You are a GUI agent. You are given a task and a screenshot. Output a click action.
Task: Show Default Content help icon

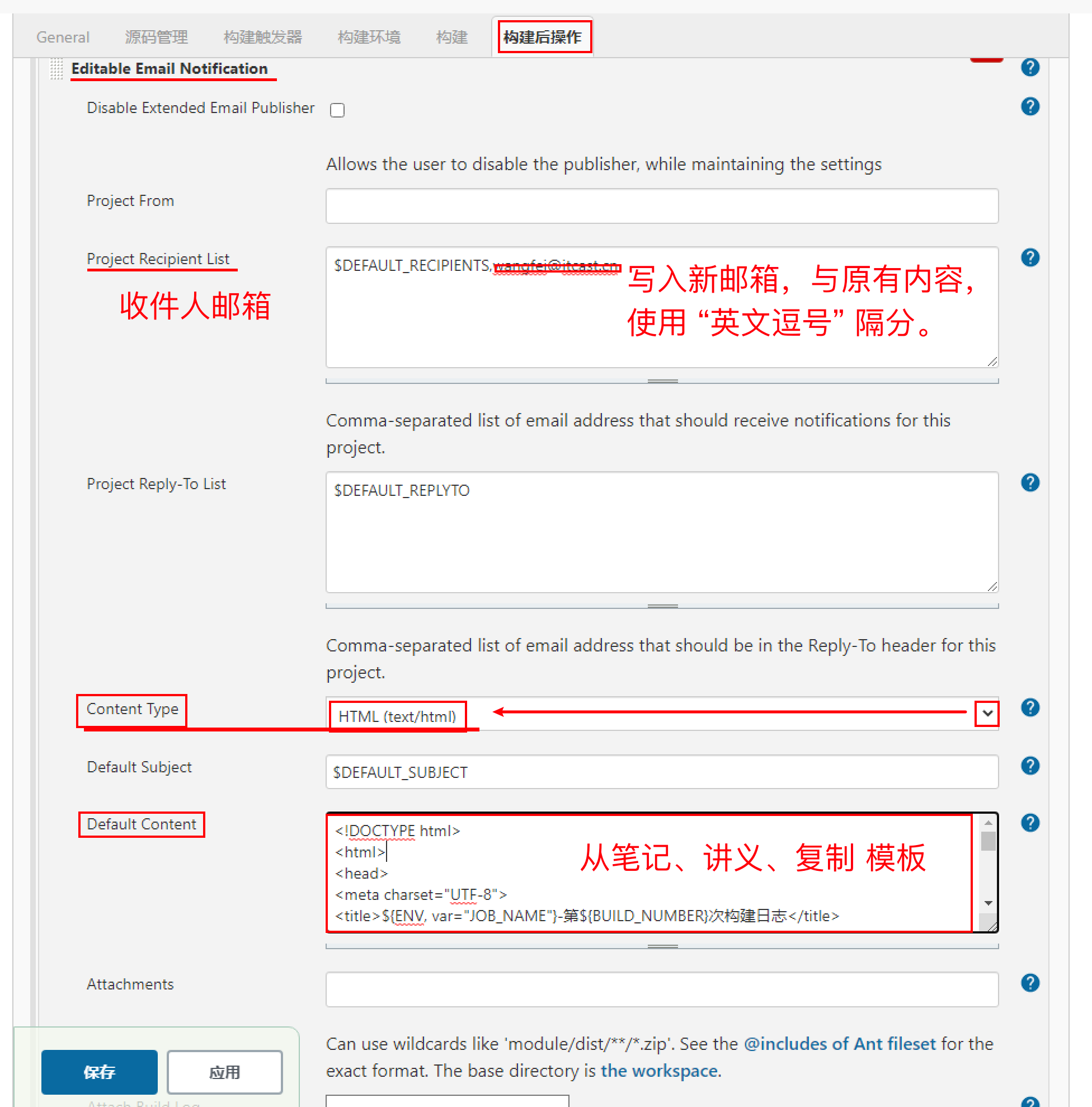[1029, 823]
